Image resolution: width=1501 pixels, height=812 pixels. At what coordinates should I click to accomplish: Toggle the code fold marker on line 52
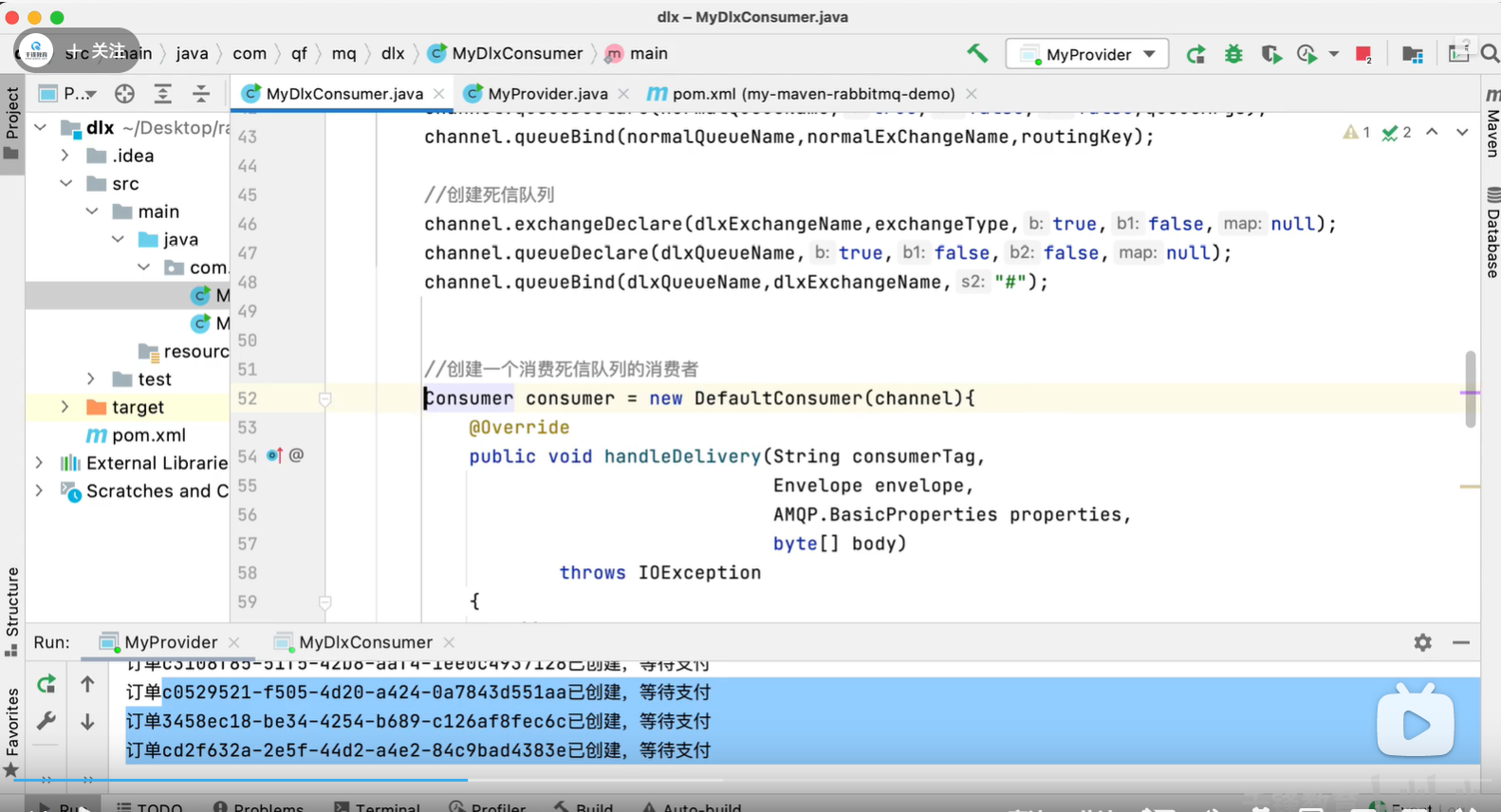click(324, 399)
